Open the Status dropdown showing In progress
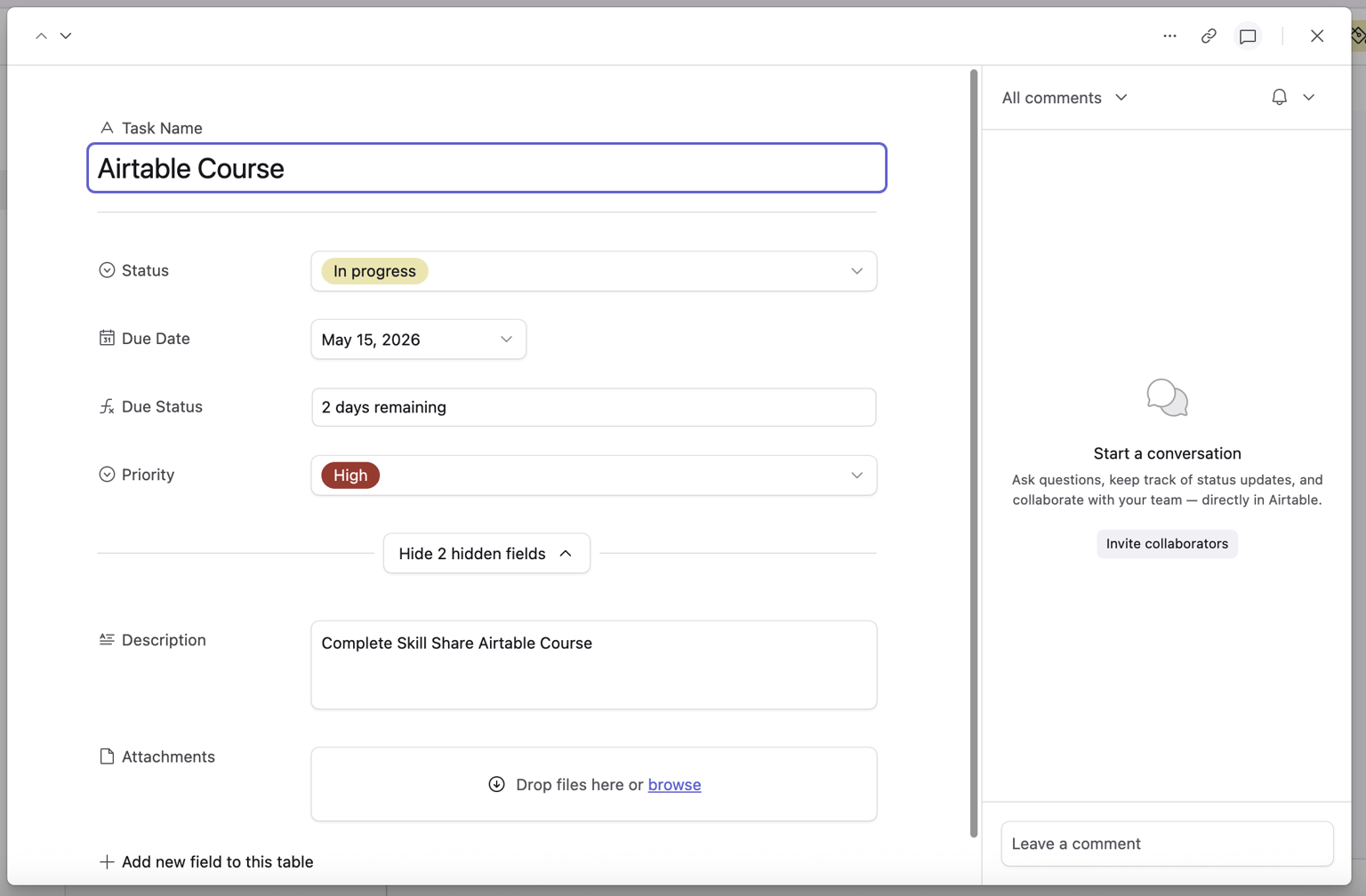 pyautogui.click(x=593, y=271)
